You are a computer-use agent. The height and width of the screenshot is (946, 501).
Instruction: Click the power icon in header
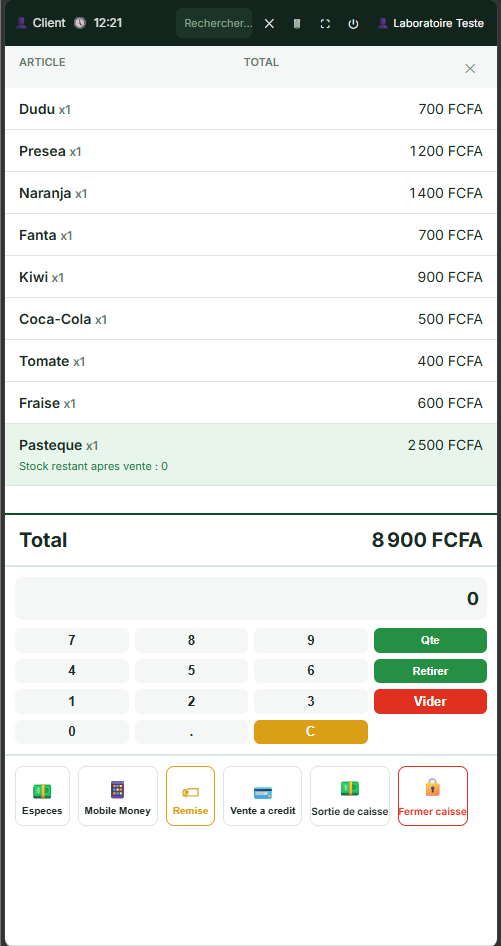click(x=354, y=24)
